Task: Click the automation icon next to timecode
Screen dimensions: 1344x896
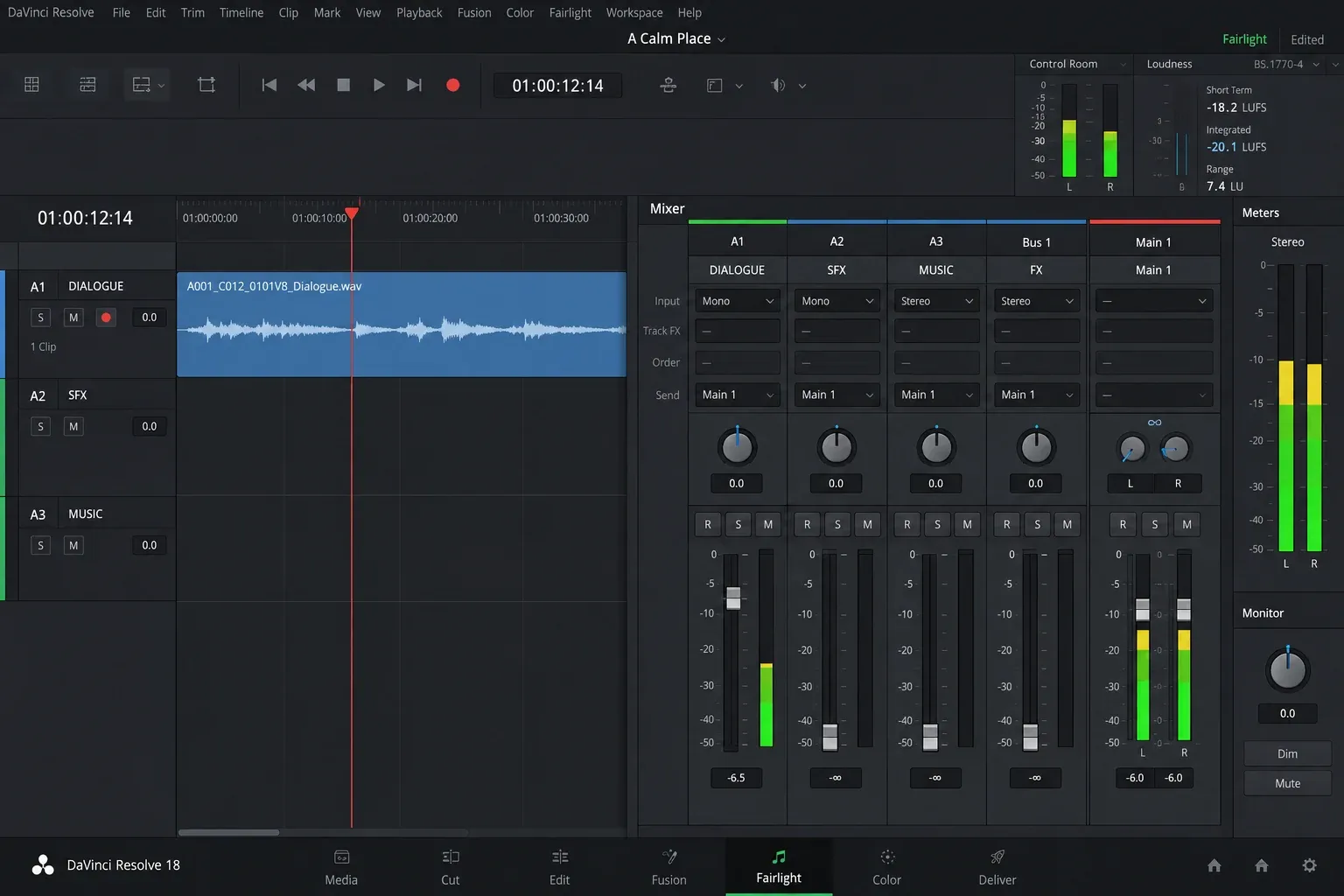Action: (668, 85)
